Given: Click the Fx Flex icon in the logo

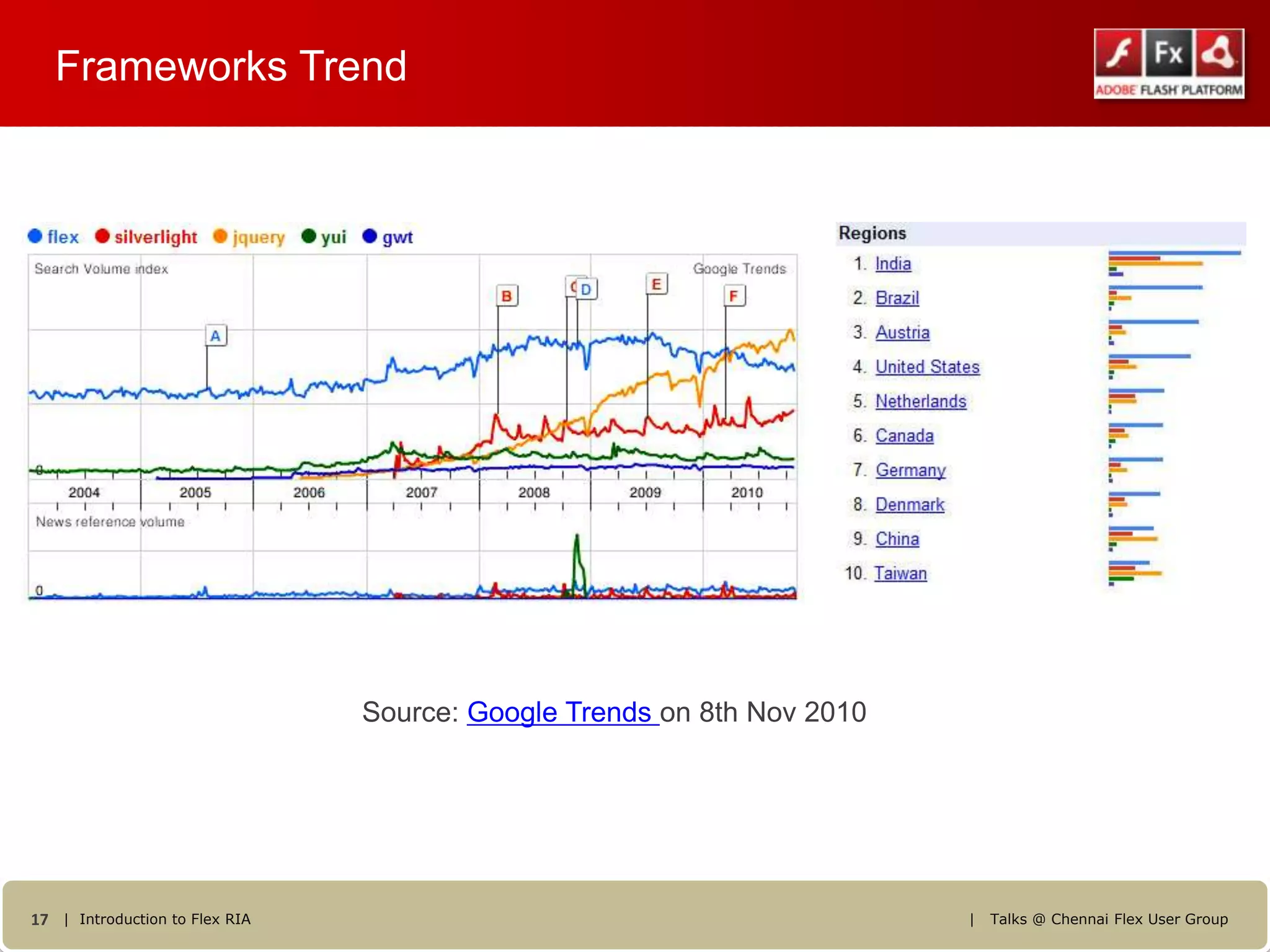Looking at the screenshot, I should click(x=1168, y=54).
